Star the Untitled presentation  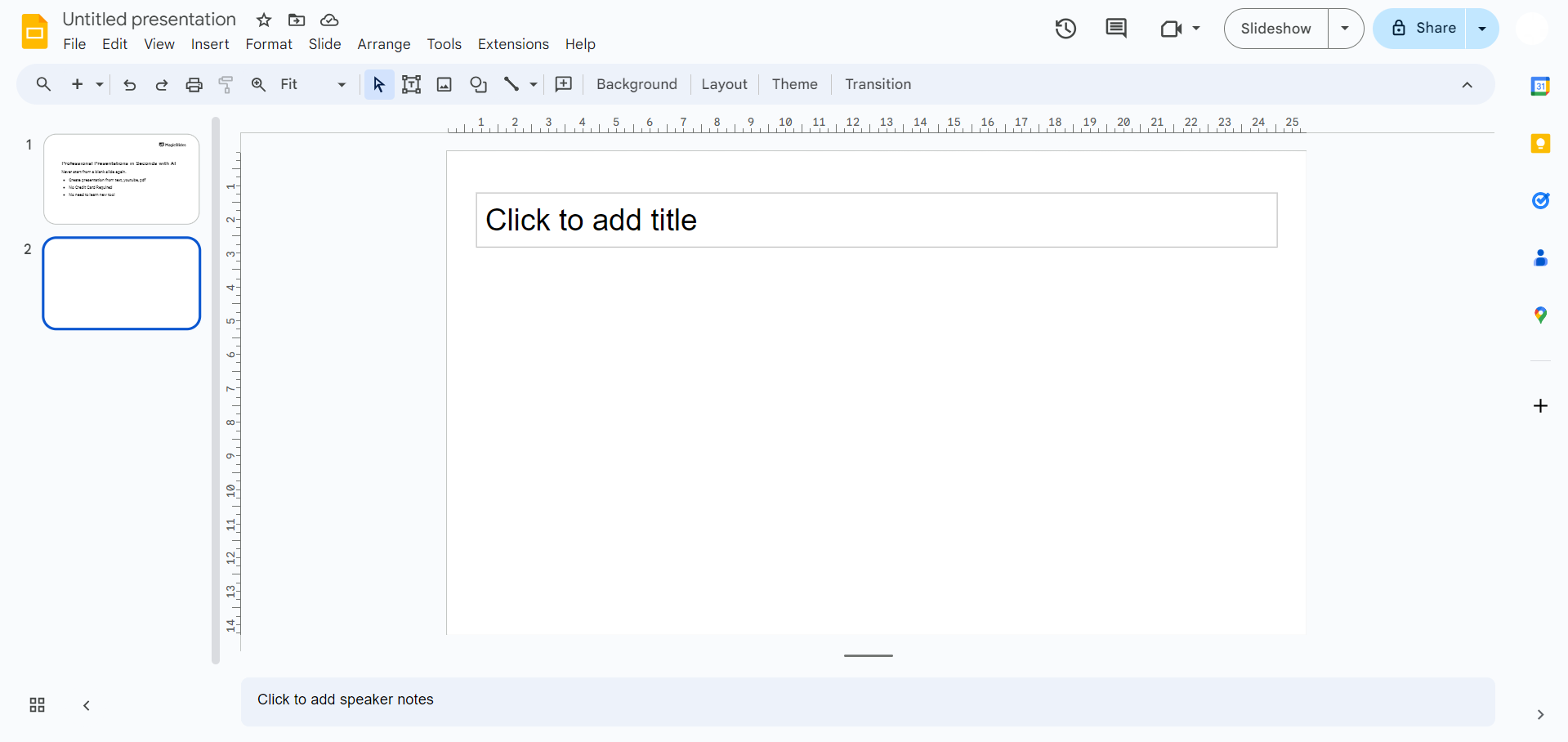[x=264, y=20]
